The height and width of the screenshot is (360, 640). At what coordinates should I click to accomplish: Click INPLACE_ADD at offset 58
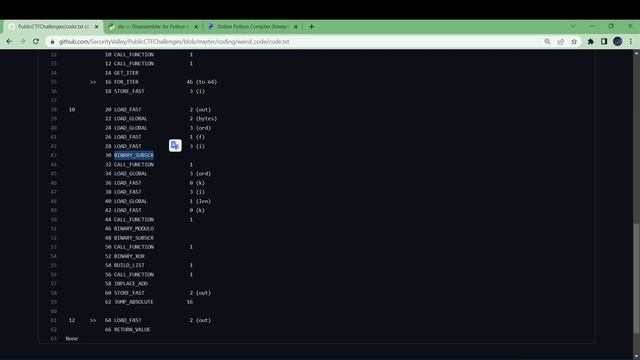(131, 284)
